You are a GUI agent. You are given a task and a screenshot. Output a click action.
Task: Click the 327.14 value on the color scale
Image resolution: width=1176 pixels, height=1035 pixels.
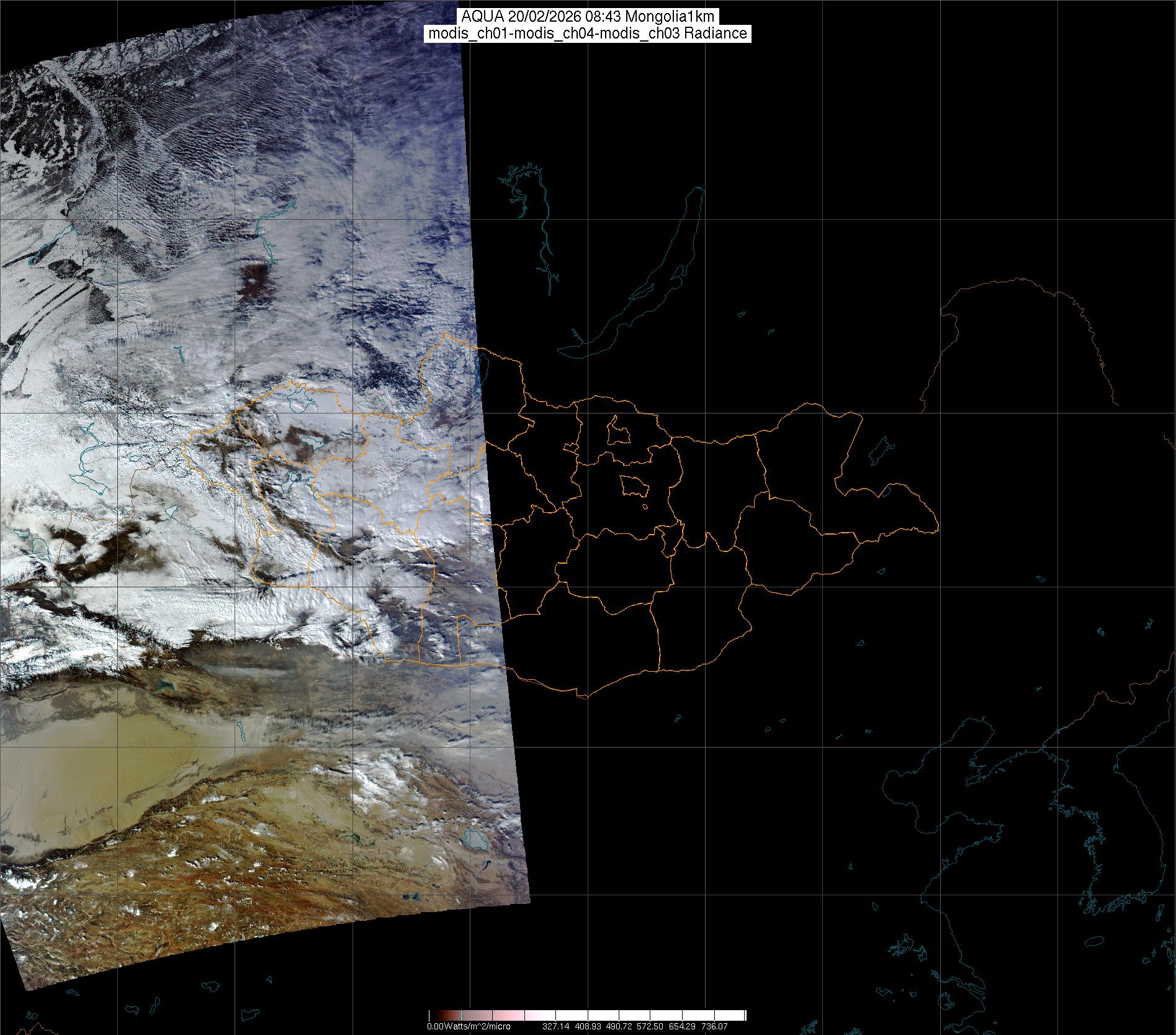click(555, 1027)
